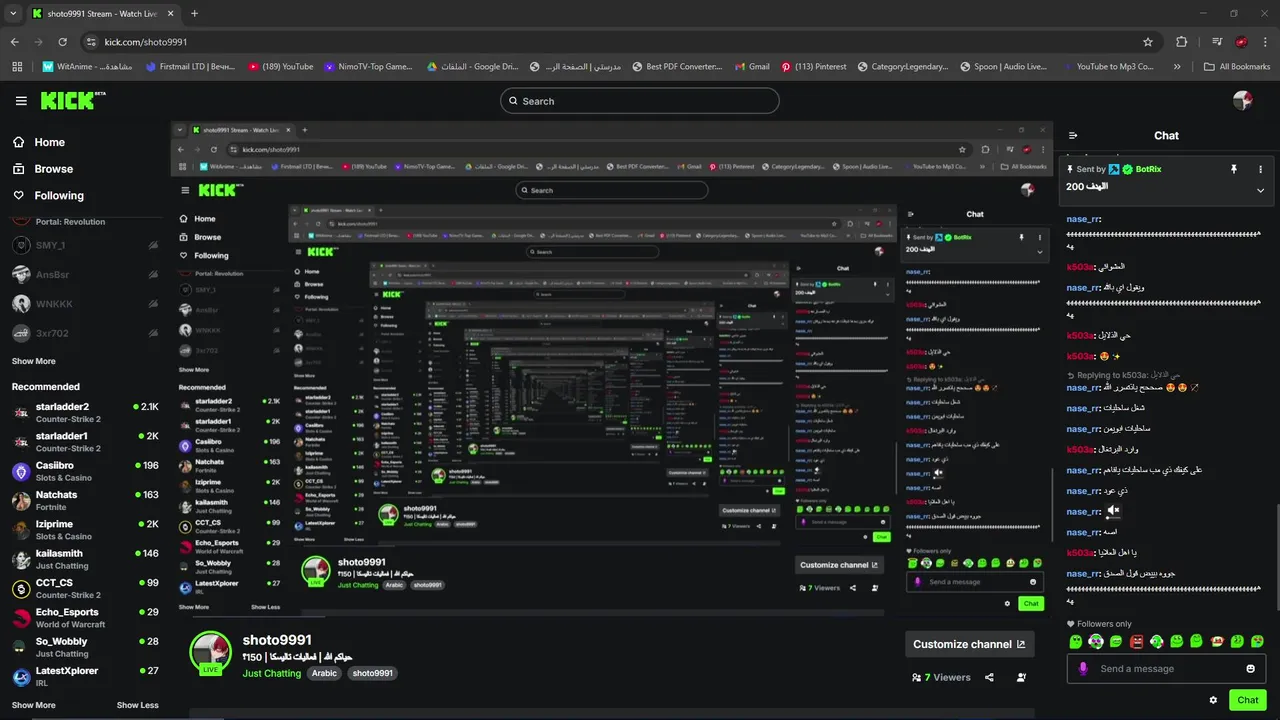The height and width of the screenshot is (720, 1280).
Task: Click Show Less under Recommended
Action: [x=137, y=705]
